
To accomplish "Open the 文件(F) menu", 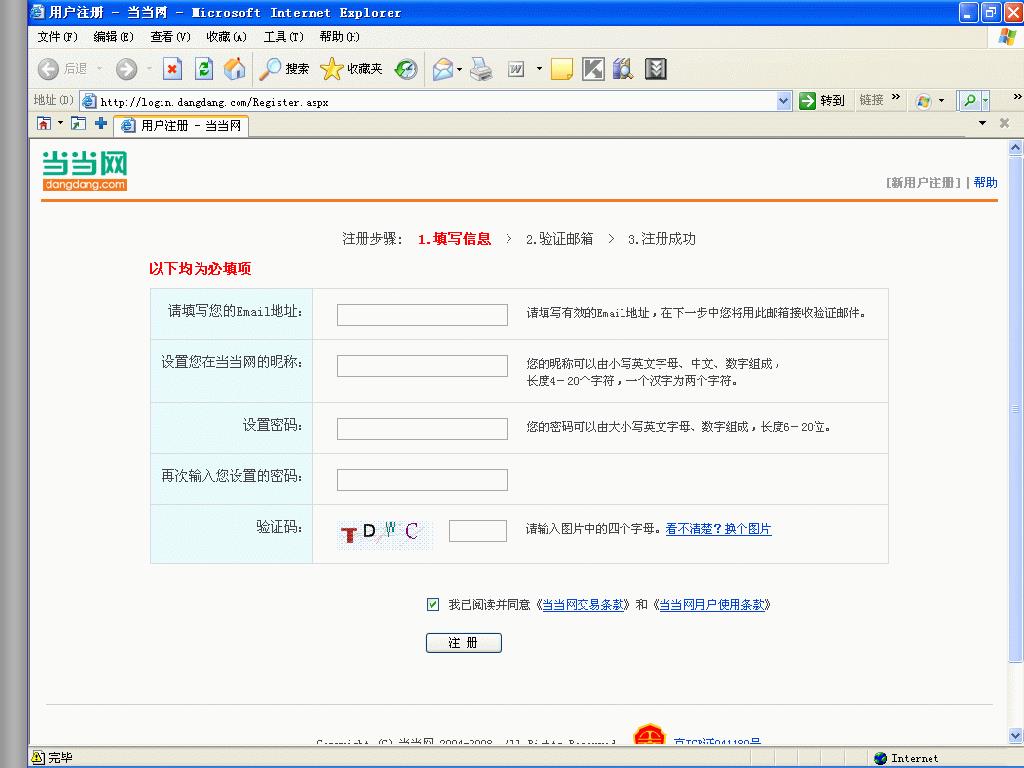I will click(57, 37).
